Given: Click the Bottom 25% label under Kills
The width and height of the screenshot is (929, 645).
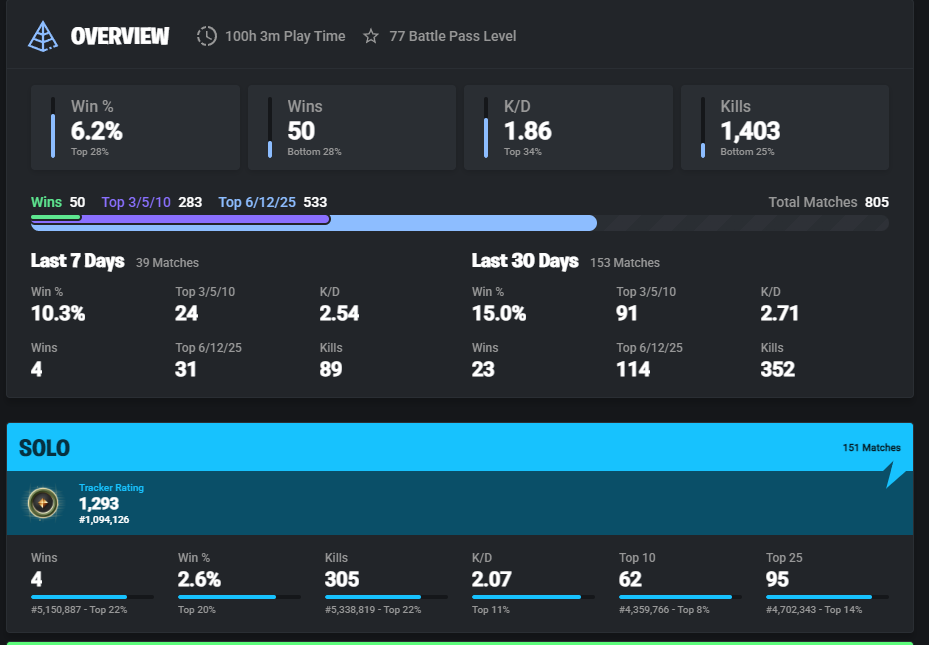Looking at the screenshot, I should point(747,152).
